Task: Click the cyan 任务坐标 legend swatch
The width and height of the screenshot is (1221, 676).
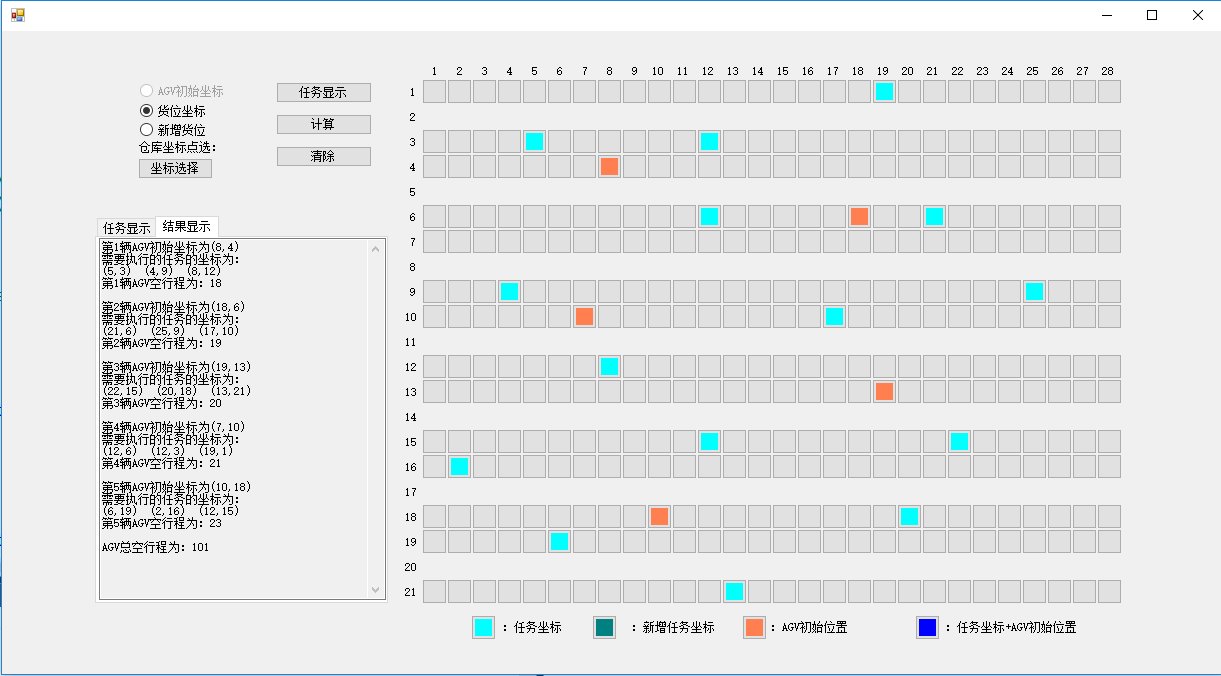Action: 483,628
